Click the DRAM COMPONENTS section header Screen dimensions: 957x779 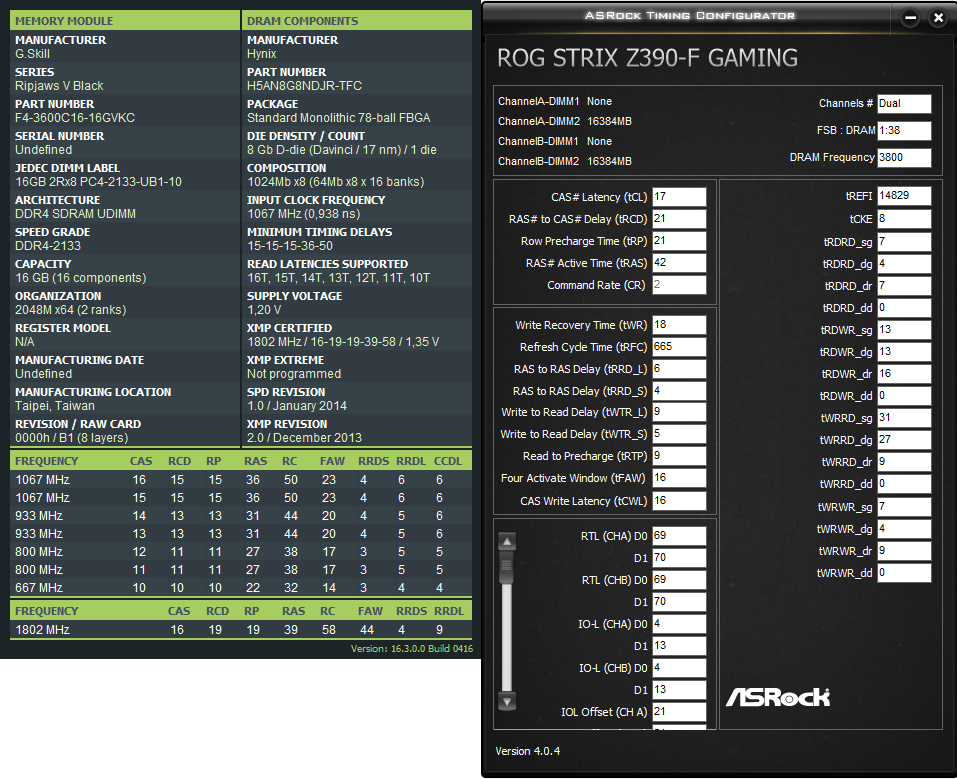pyautogui.click(x=357, y=21)
